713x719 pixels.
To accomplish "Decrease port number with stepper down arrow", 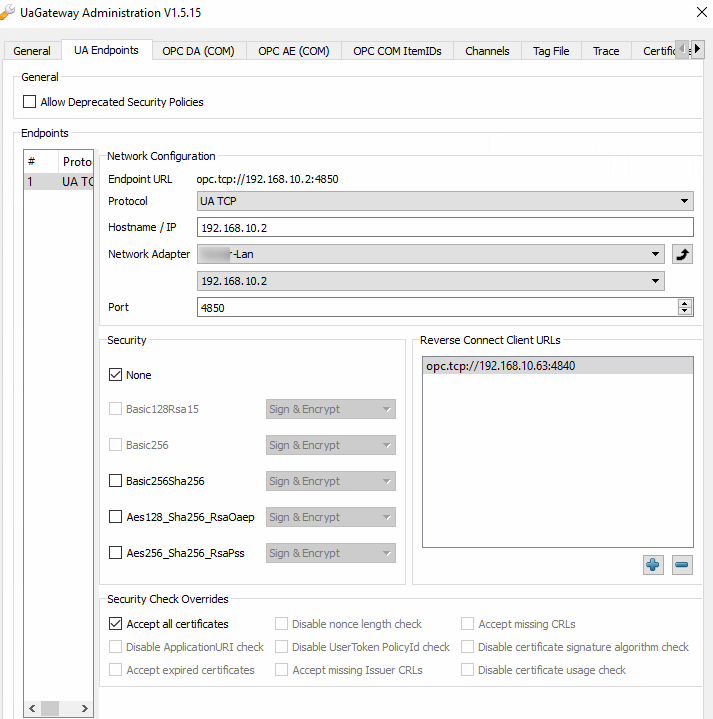I will pos(685,311).
